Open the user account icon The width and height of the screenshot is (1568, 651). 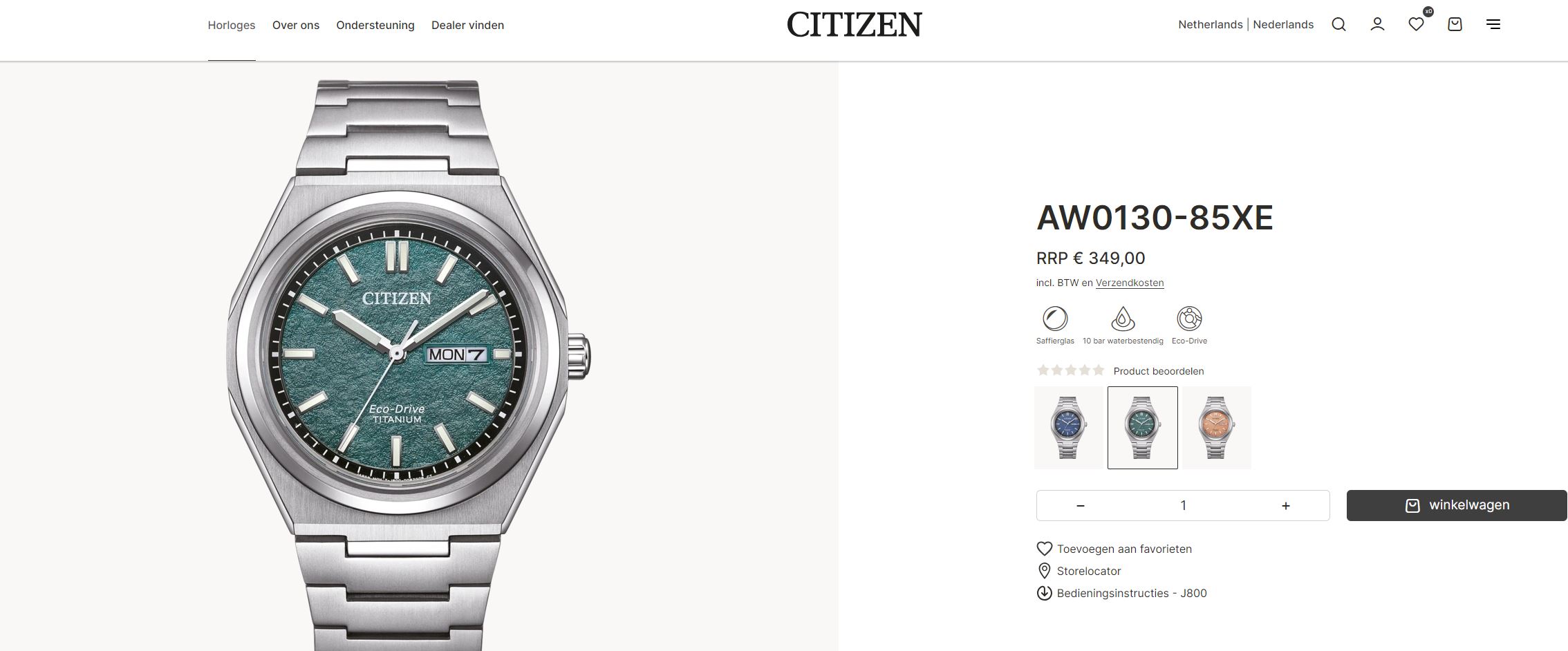(x=1377, y=24)
